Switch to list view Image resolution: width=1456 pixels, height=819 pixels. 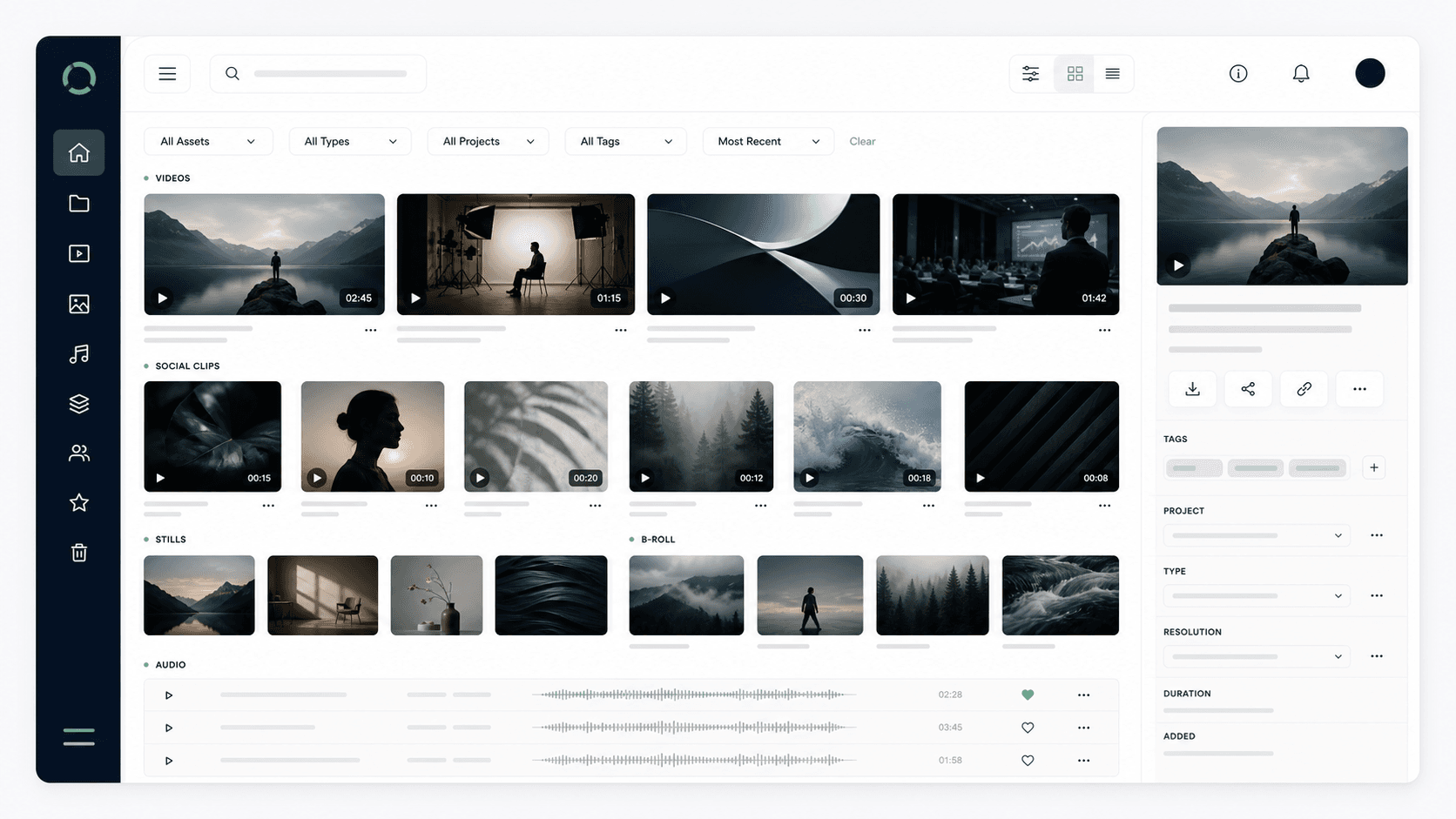click(x=1112, y=74)
